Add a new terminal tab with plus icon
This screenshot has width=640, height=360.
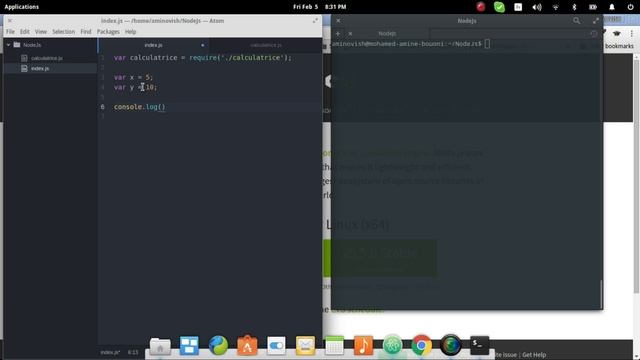[338, 33]
